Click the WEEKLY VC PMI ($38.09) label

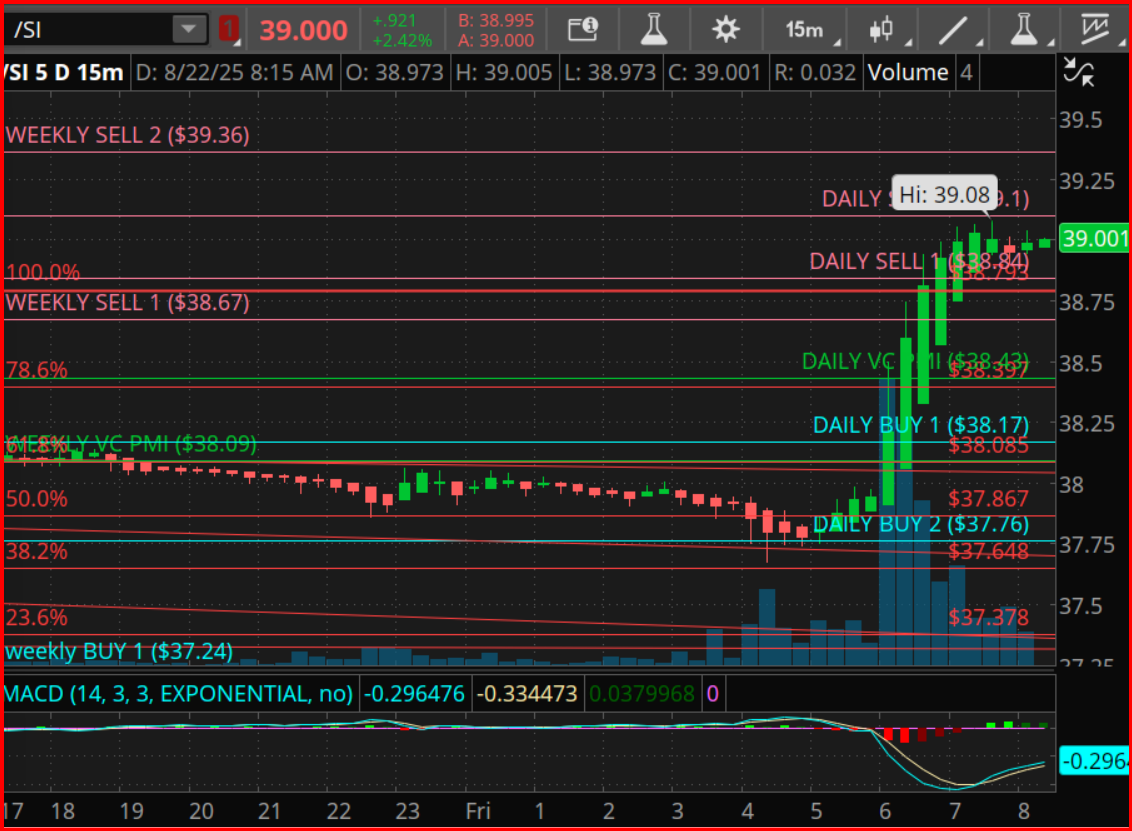point(131,443)
